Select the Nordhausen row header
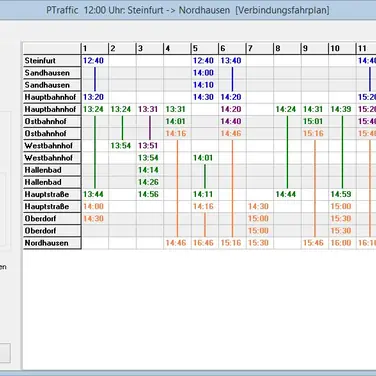The image size is (376, 376). tap(52, 243)
